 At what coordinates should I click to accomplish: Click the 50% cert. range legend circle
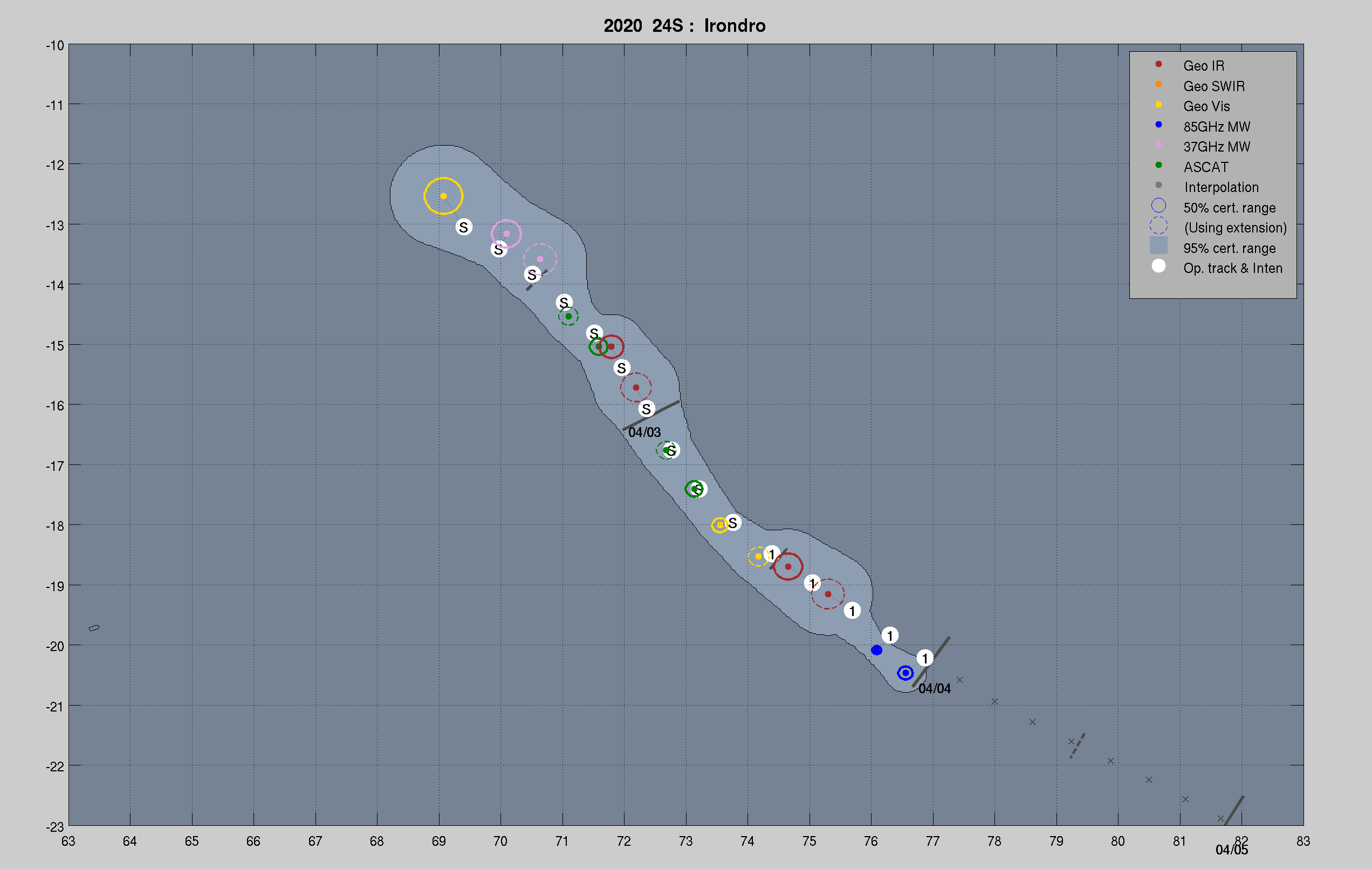pos(1158,205)
